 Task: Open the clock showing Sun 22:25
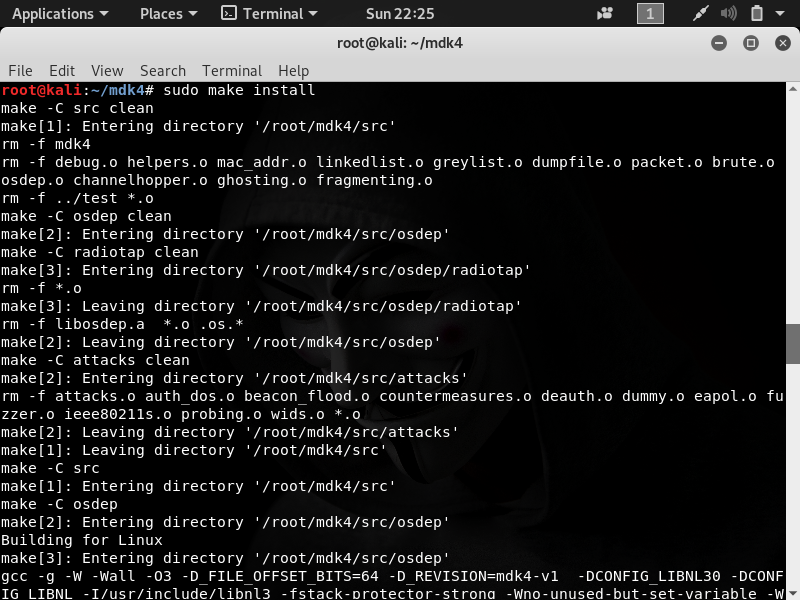point(399,14)
